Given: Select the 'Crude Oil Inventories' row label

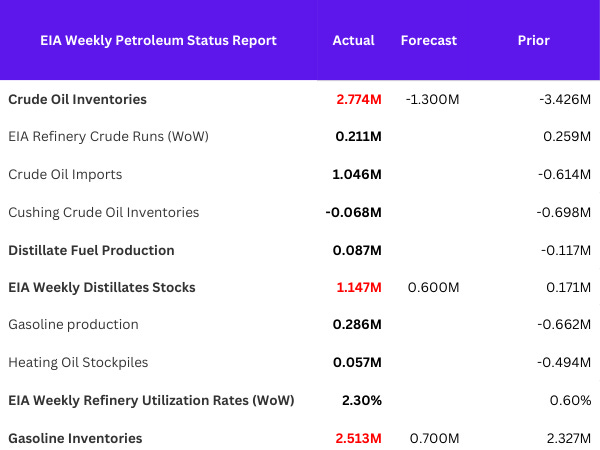Looking at the screenshot, I should pos(78,99).
